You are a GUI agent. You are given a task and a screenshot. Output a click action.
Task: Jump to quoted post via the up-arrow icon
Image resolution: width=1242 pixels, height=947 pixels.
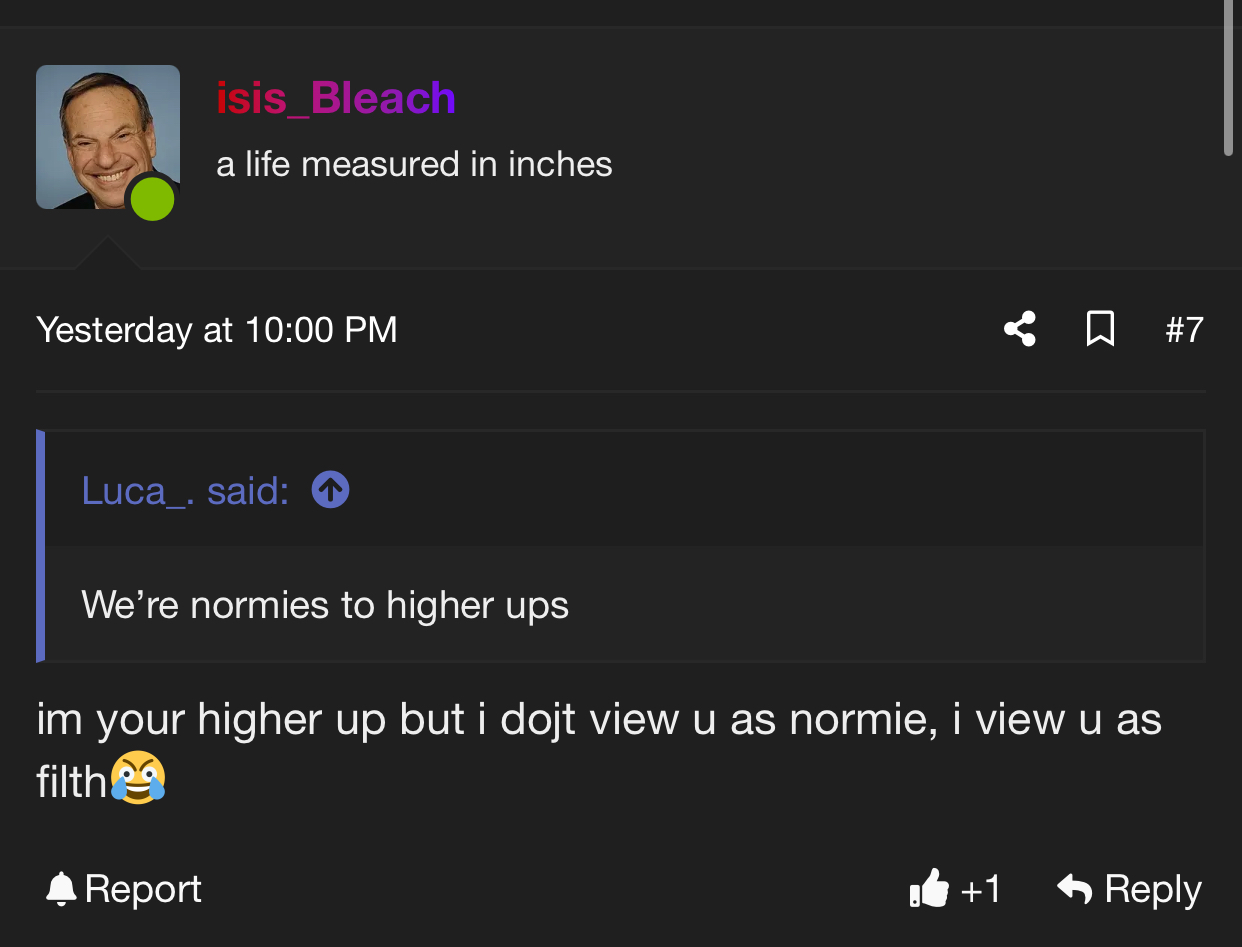[331, 490]
